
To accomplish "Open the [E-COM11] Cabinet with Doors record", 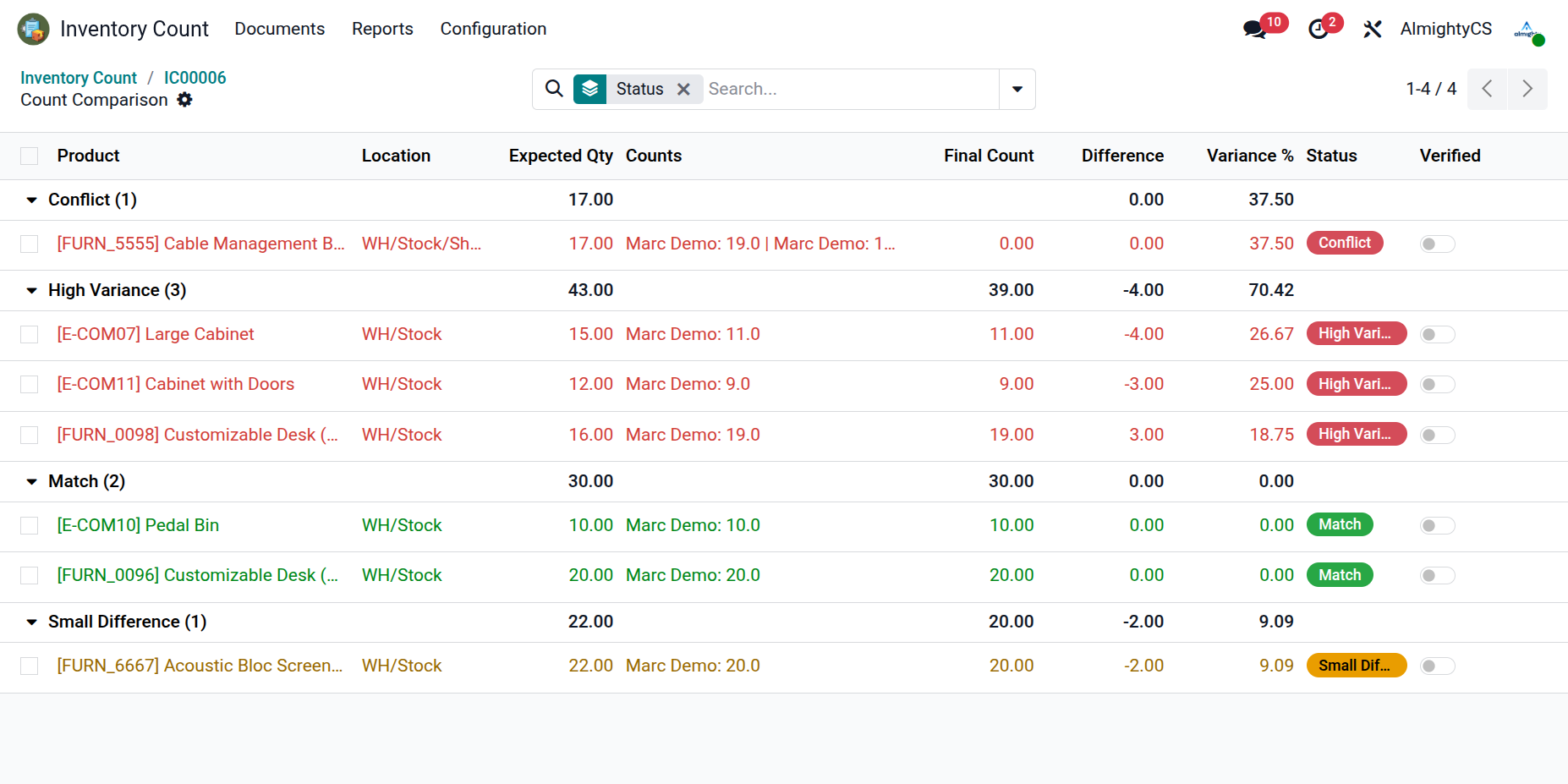I will [176, 384].
